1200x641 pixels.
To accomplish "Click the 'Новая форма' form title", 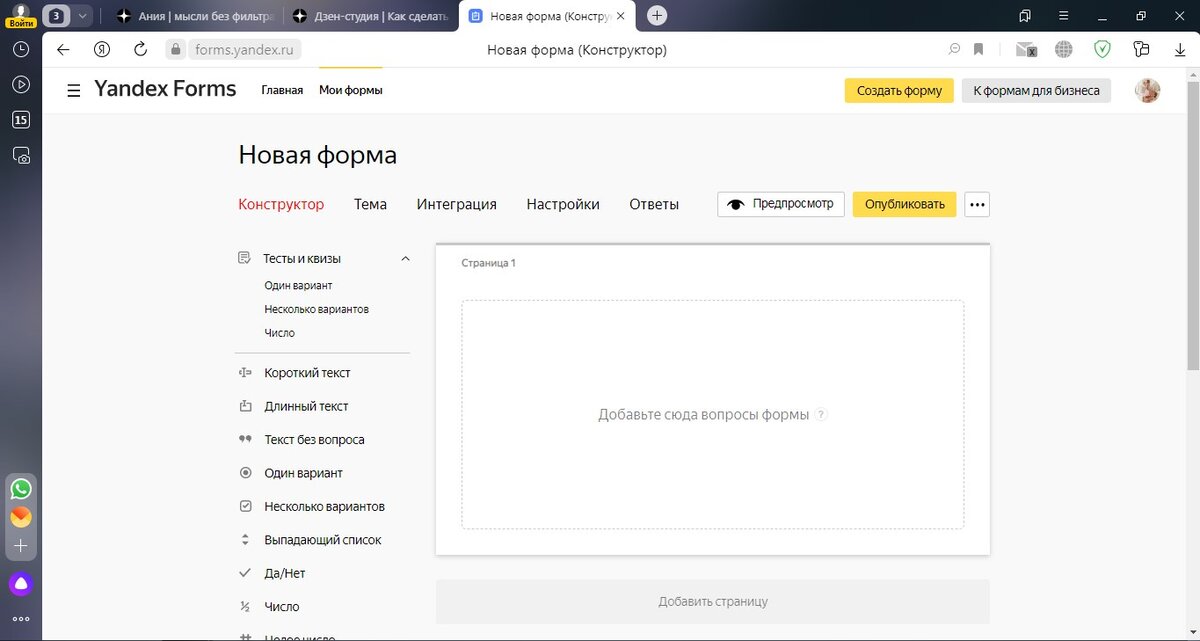I will 318,155.
